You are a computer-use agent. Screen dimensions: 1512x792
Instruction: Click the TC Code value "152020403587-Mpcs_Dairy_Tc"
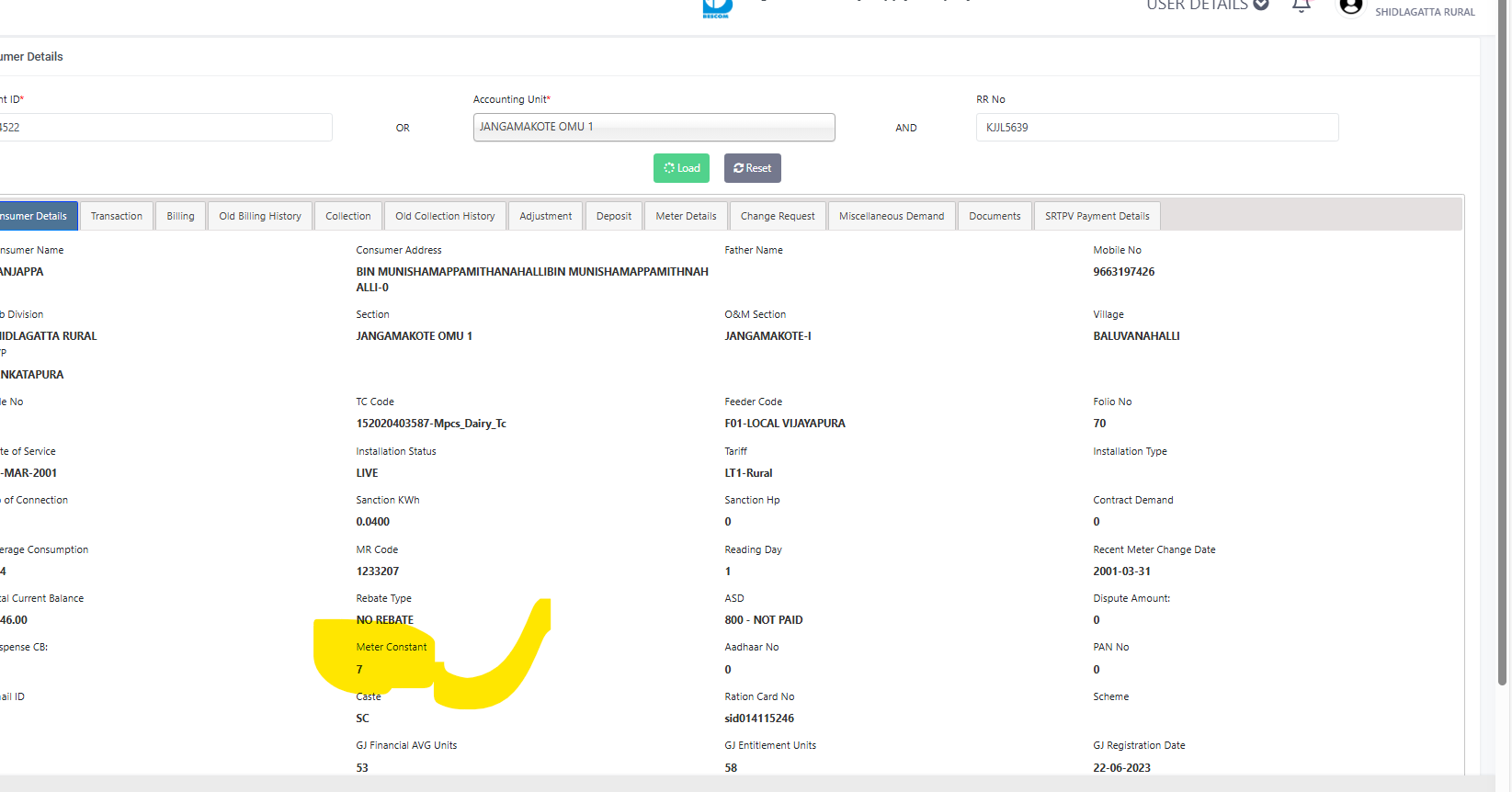431,424
